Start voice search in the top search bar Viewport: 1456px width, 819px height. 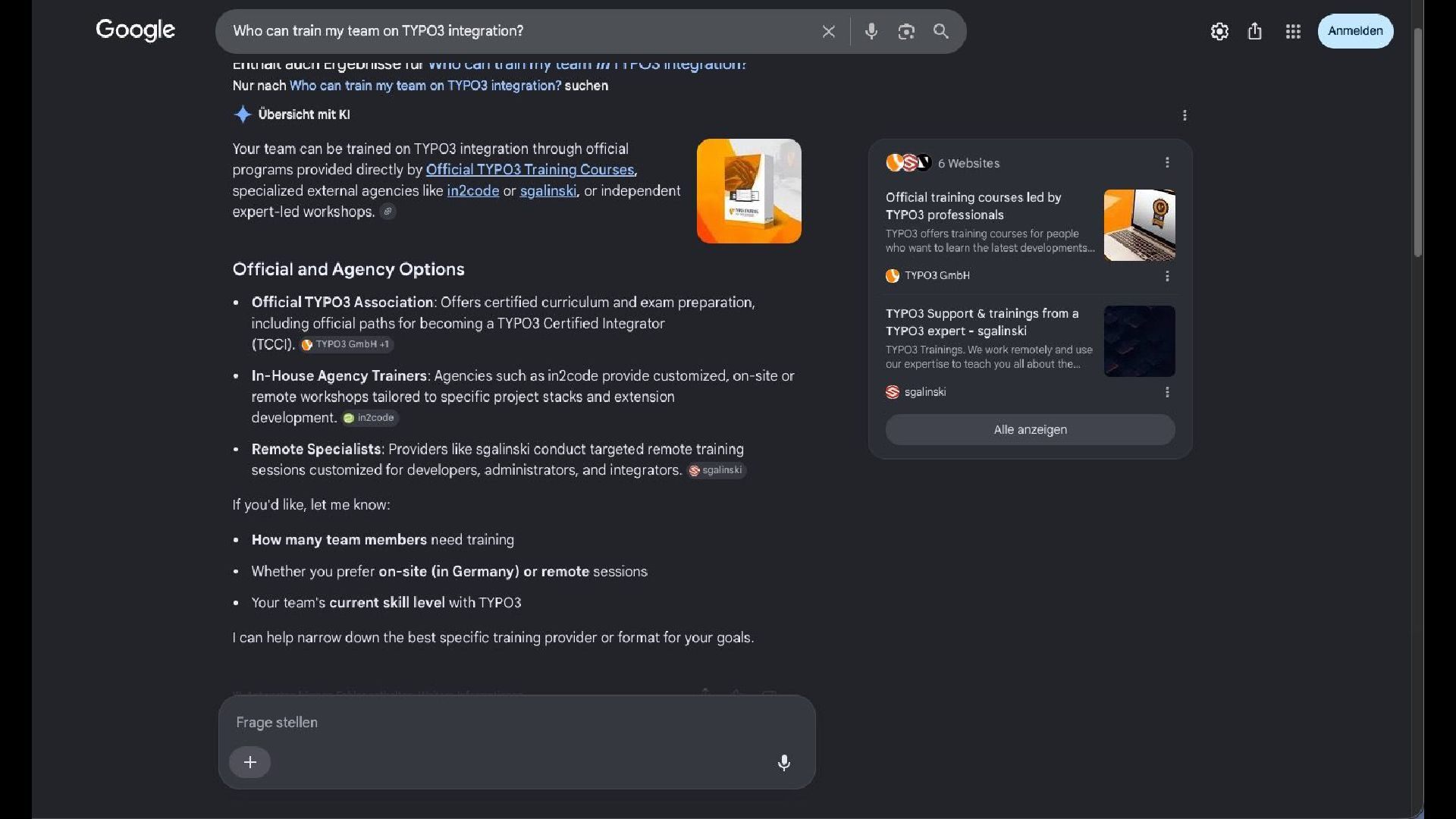coord(871,31)
